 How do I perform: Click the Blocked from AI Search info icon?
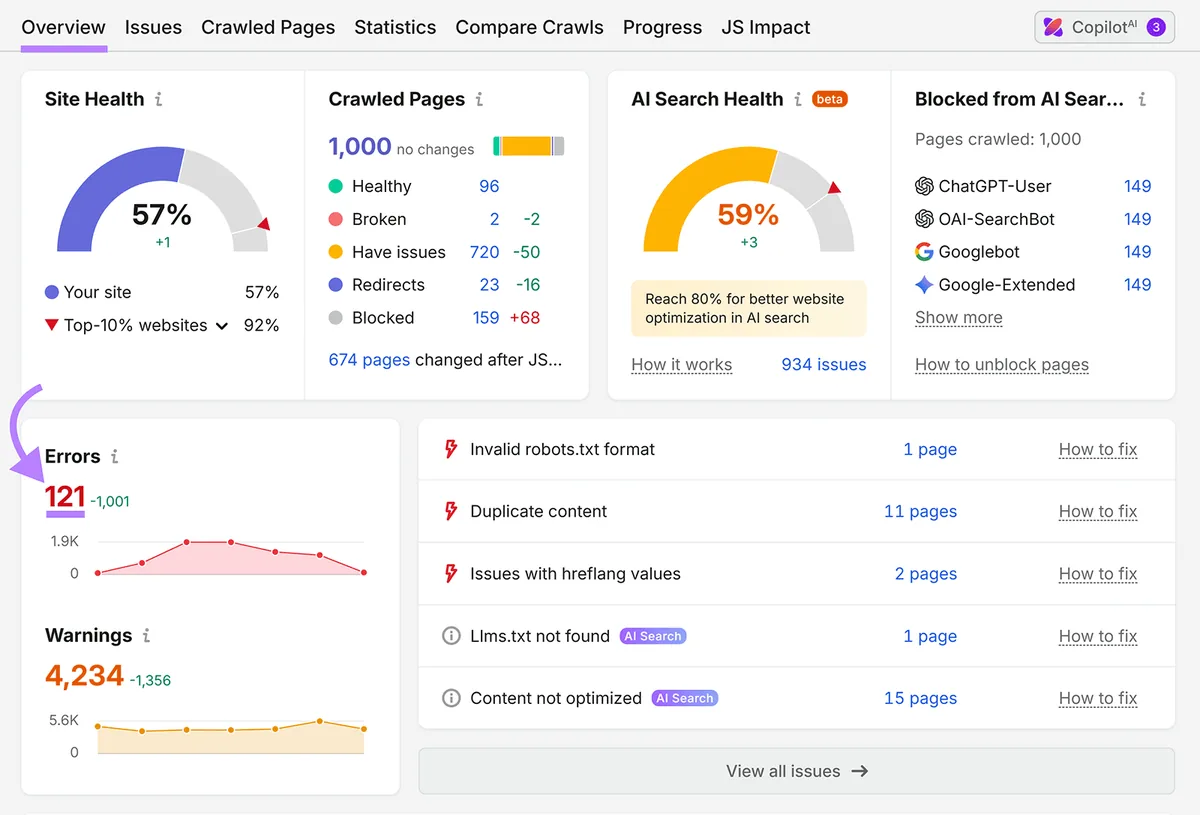coord(1142,99)
